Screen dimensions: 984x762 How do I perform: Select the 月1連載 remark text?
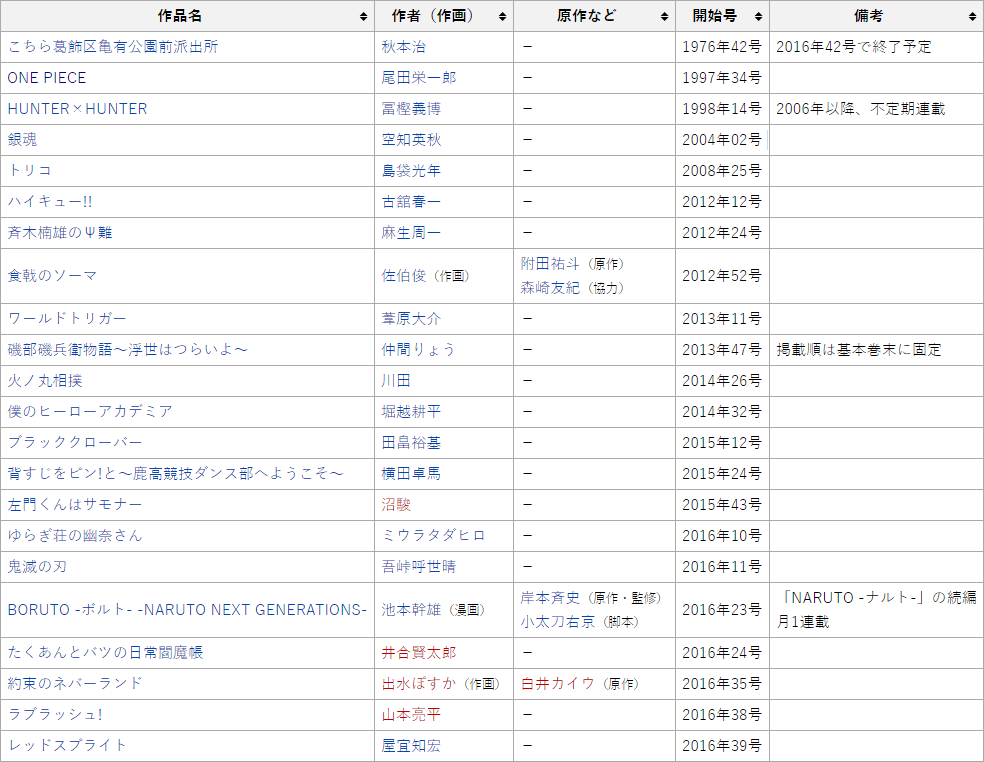point(803,622)
